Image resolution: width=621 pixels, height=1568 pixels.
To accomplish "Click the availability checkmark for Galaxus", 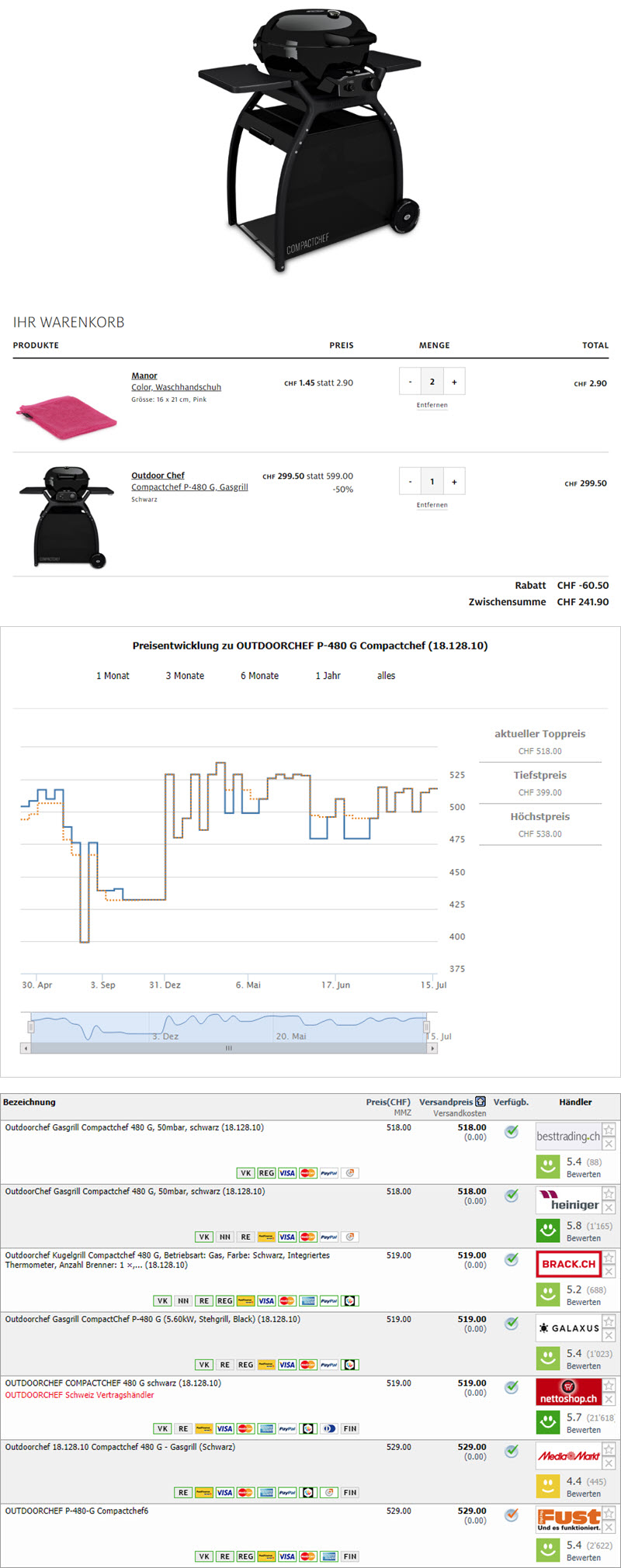I will point(512,1323).
